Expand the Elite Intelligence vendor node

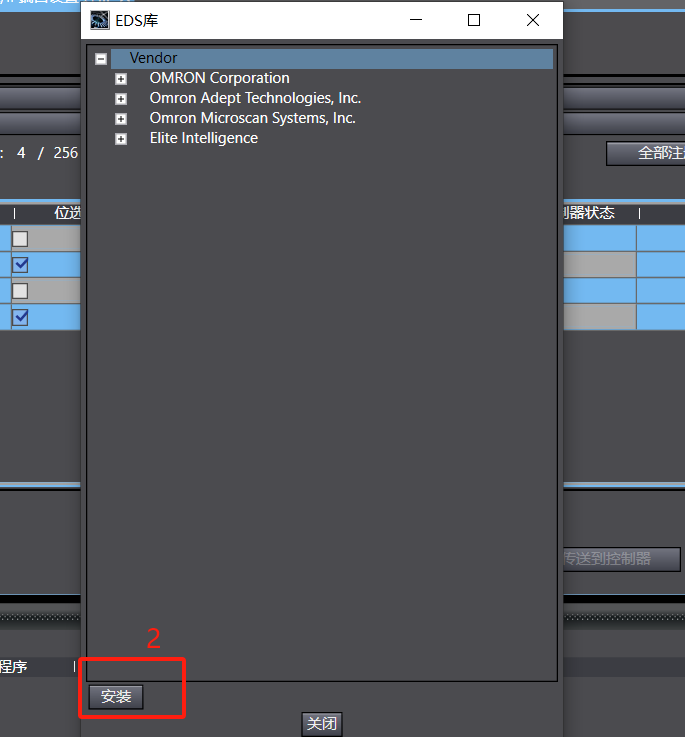(x=121, y=139)
